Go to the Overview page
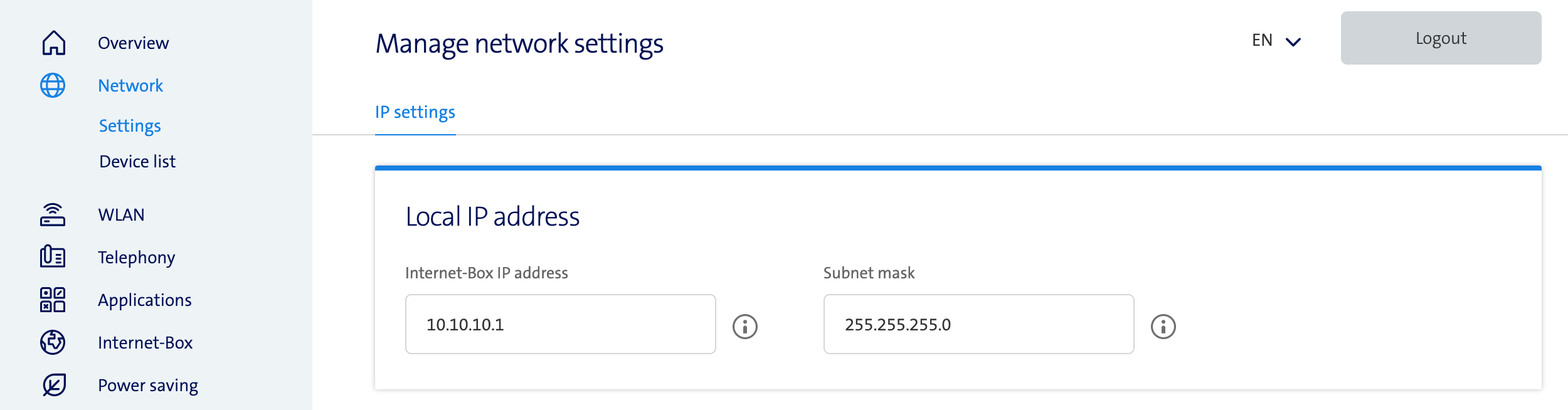The height and width of the screenshot is (410, 1568). pyautogui.click(x=133, y=43)
